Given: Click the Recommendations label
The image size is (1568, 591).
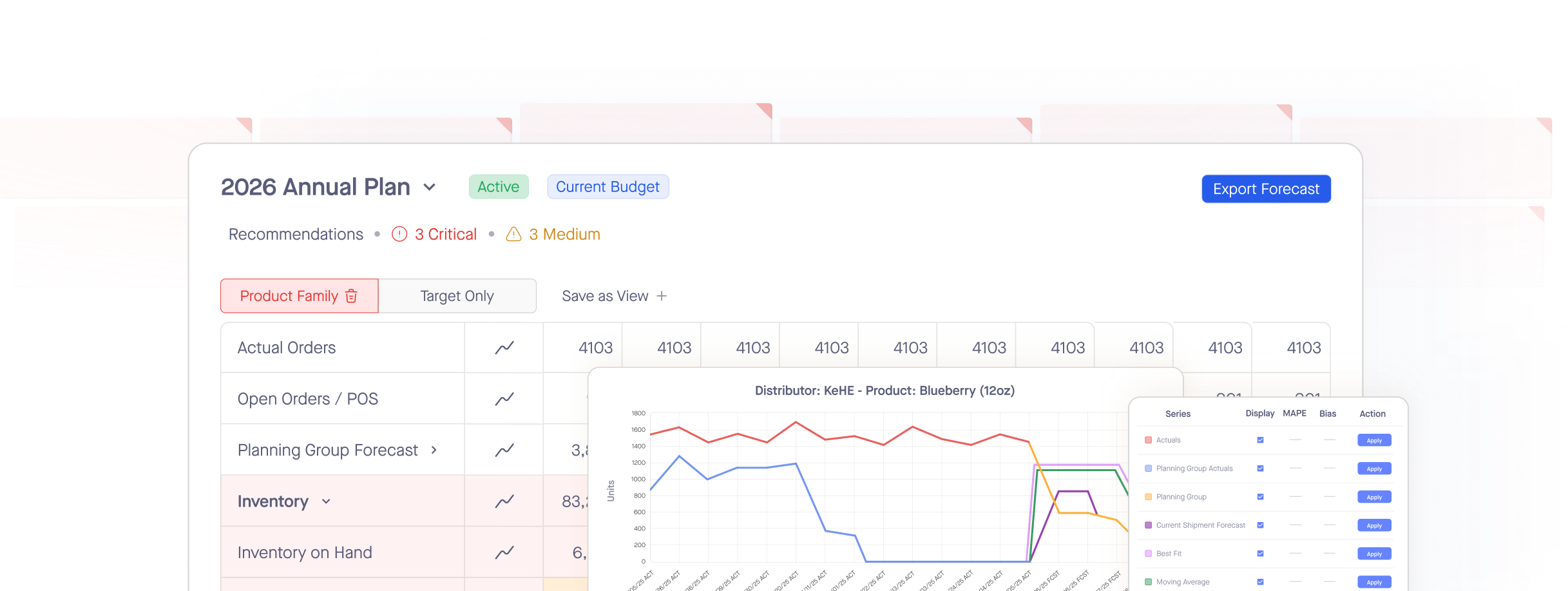Looking at the screenshot, I should (296, 234).
